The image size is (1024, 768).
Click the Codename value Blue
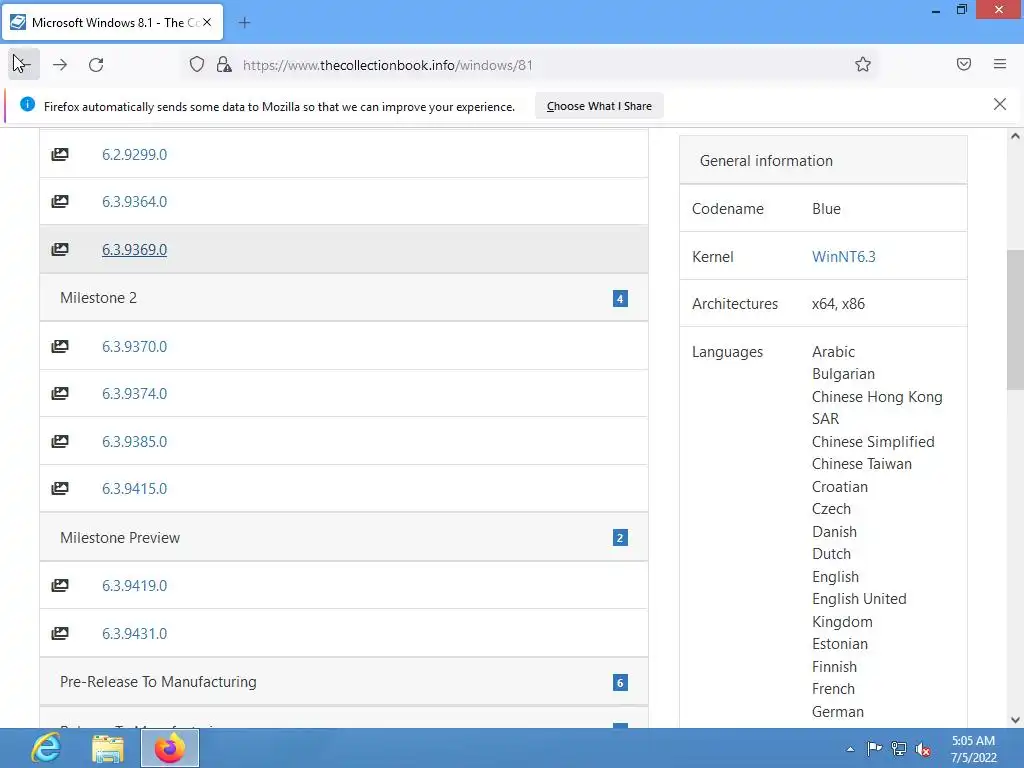click(826, 209)
